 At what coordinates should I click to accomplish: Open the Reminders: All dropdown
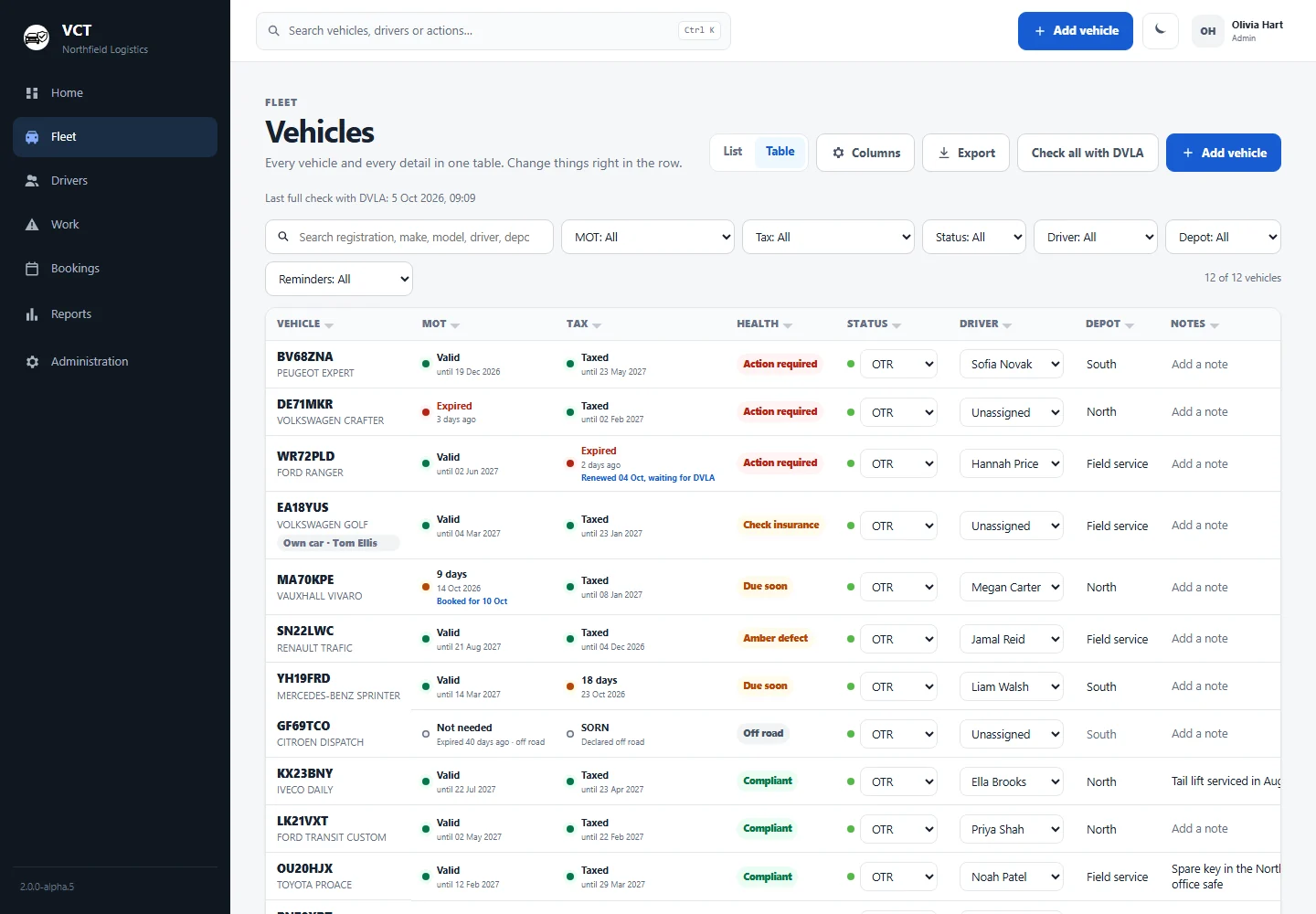pos(339,279)
